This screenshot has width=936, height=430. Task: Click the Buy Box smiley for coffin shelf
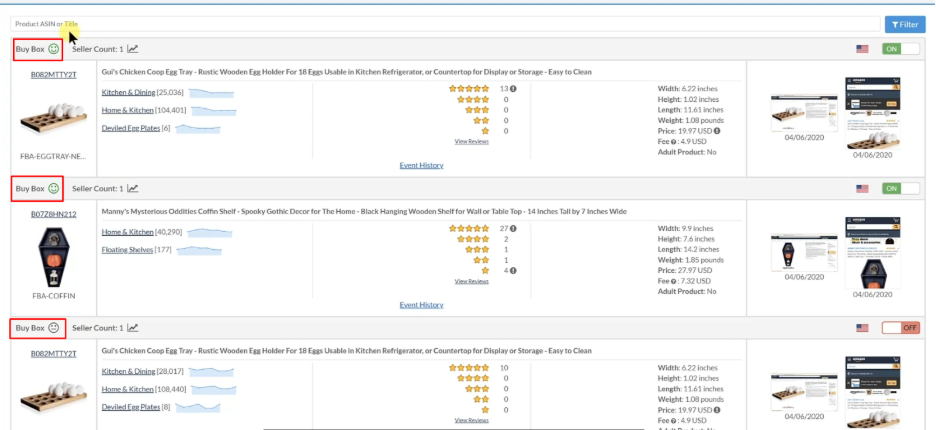click(x=54, y=188)
